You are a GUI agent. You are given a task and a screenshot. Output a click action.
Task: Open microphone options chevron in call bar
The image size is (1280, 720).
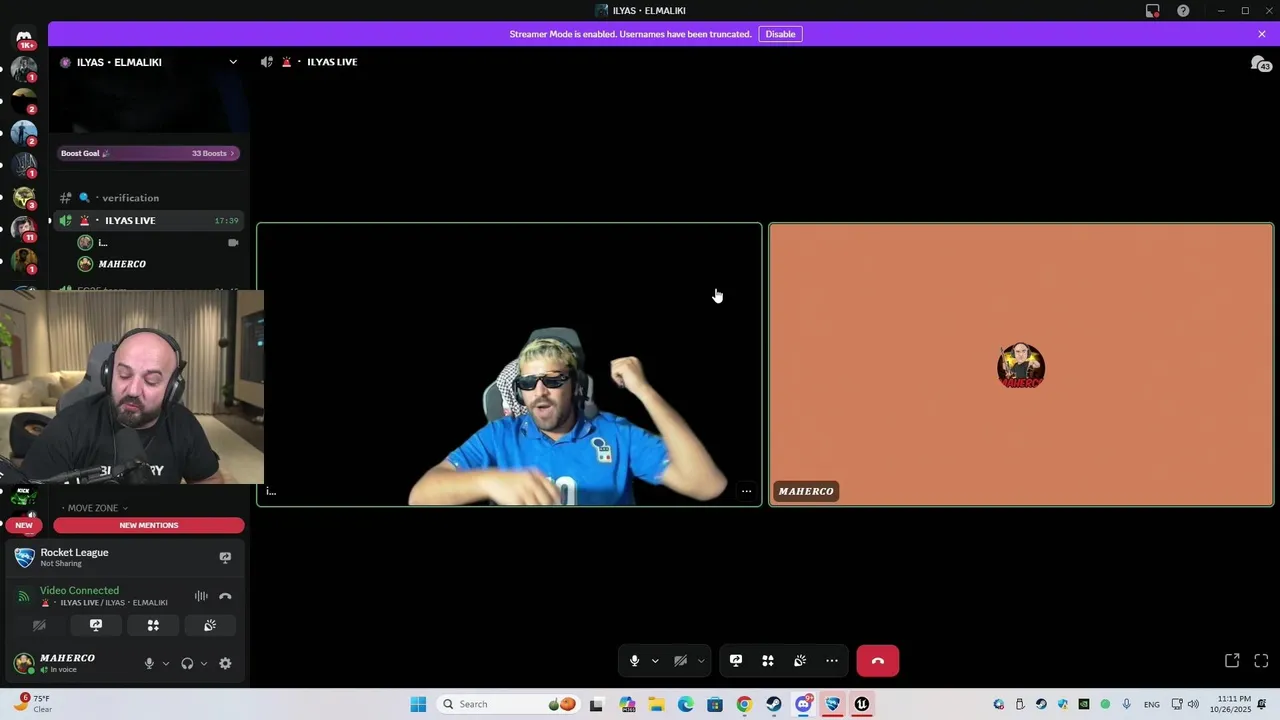[x=655, y=661]
